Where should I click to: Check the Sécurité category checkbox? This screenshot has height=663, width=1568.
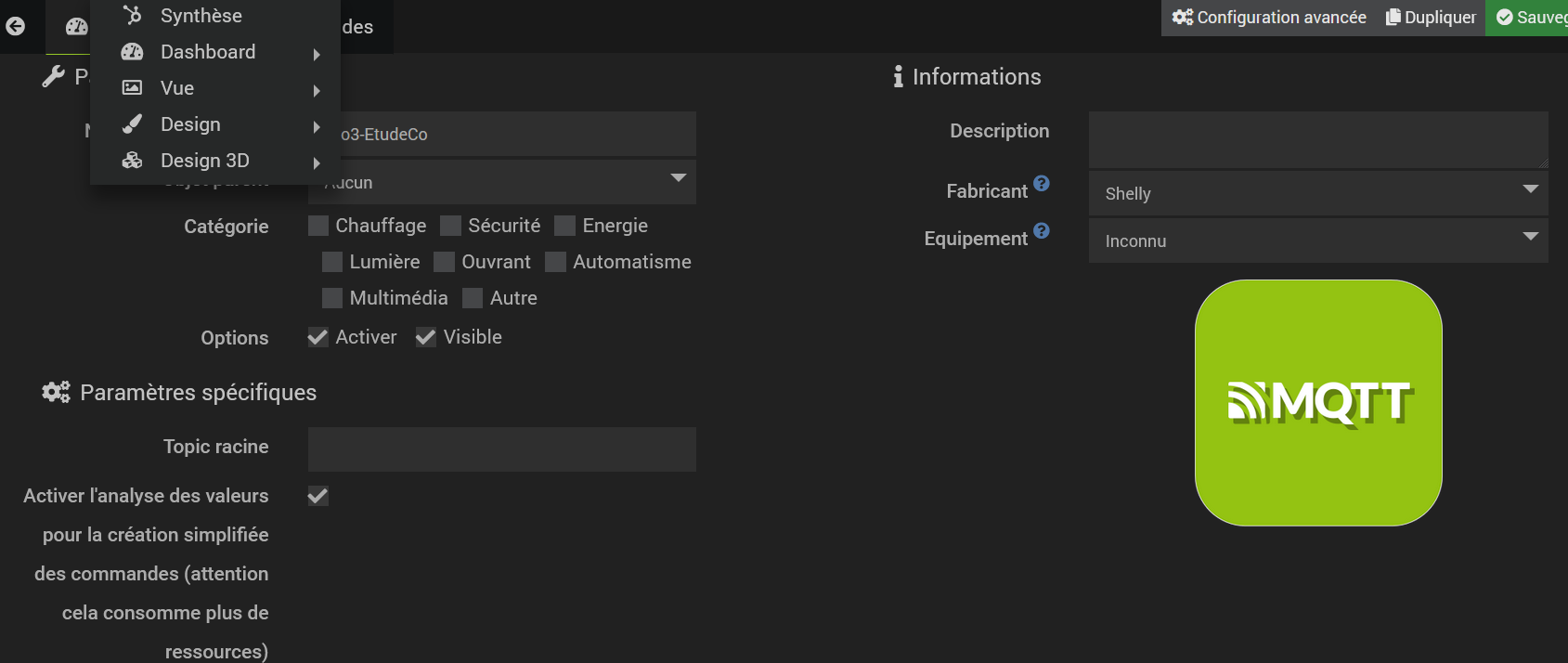[451, 226]
